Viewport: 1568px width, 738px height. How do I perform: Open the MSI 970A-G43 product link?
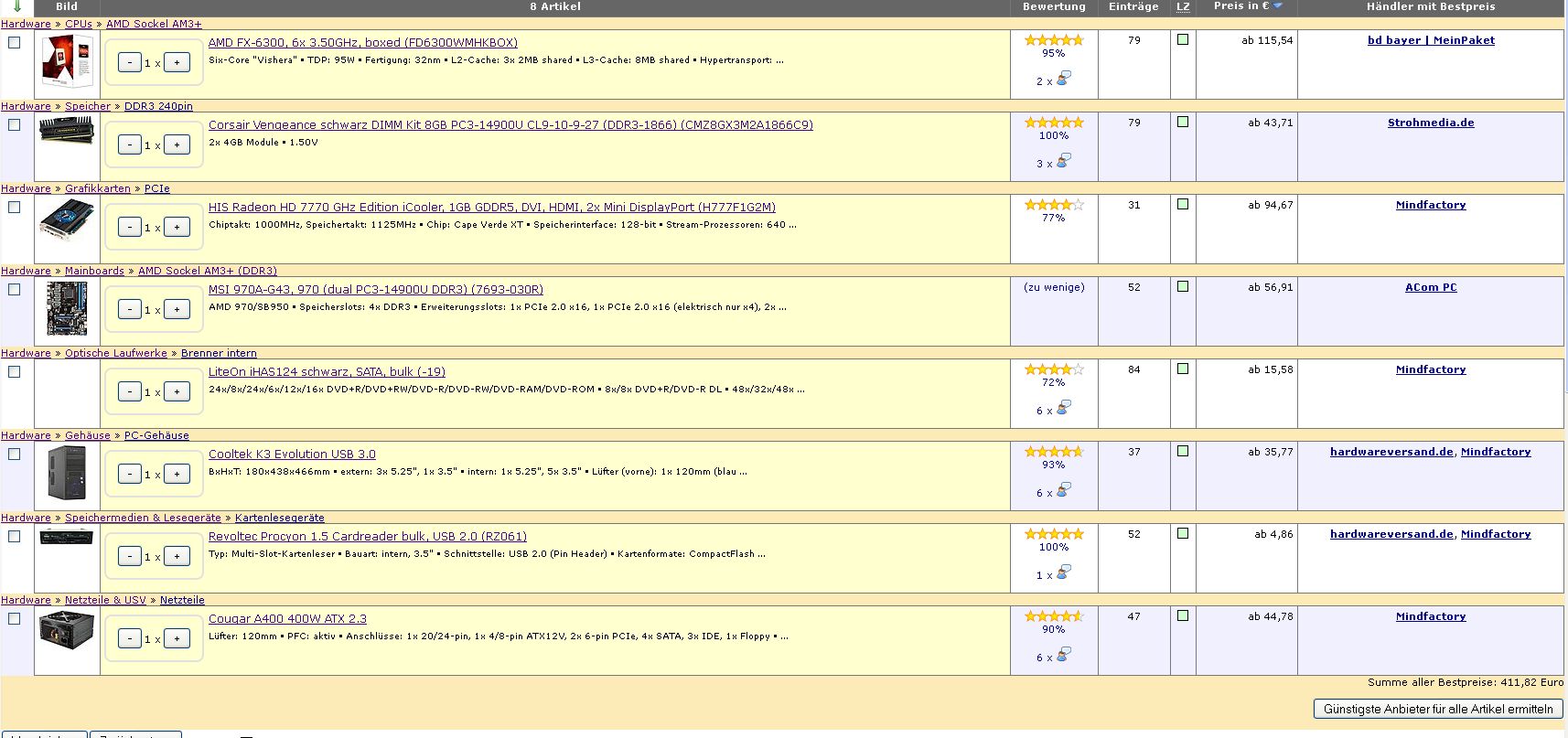point(376,290)
